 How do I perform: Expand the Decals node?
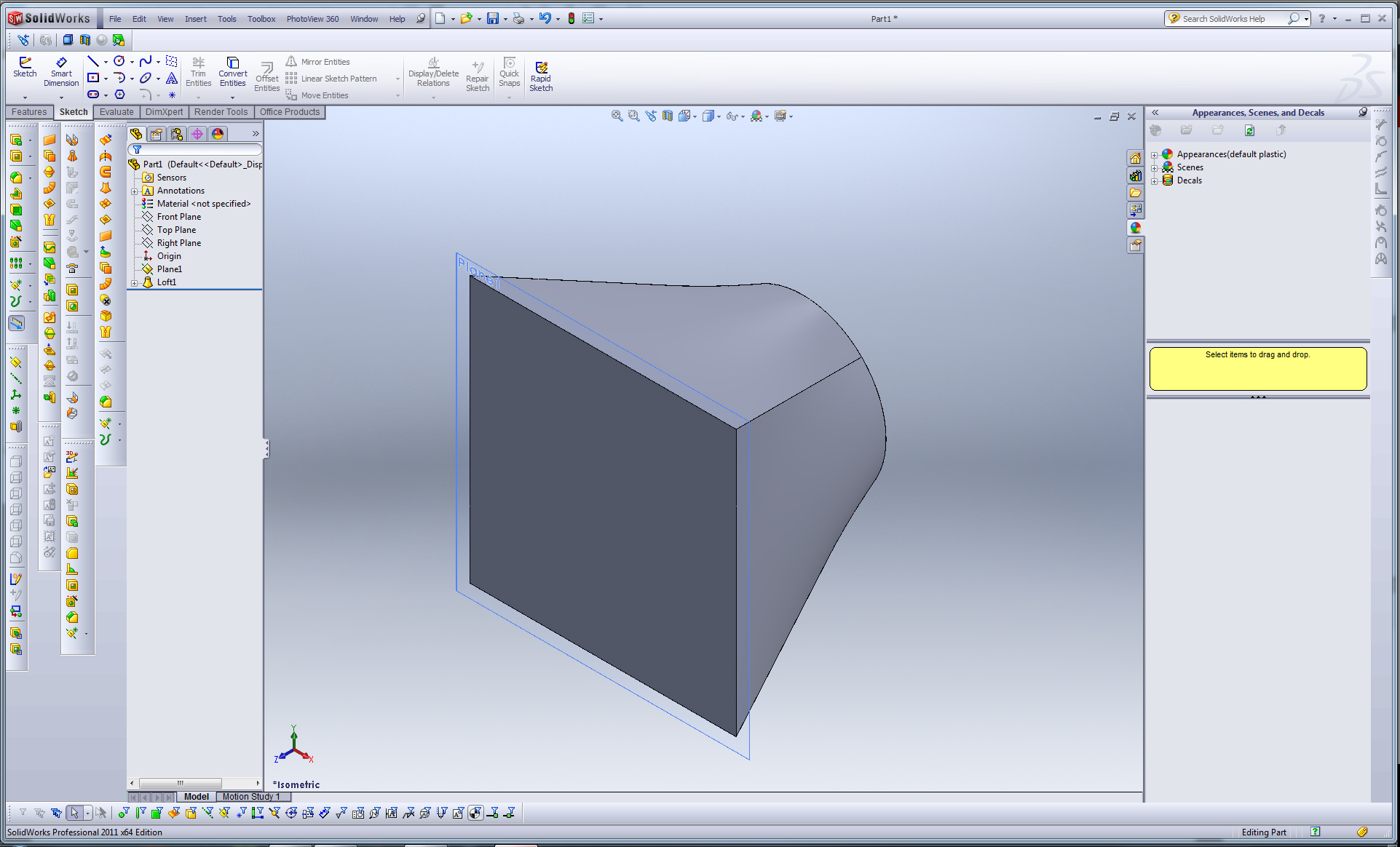pos(1155,181)
